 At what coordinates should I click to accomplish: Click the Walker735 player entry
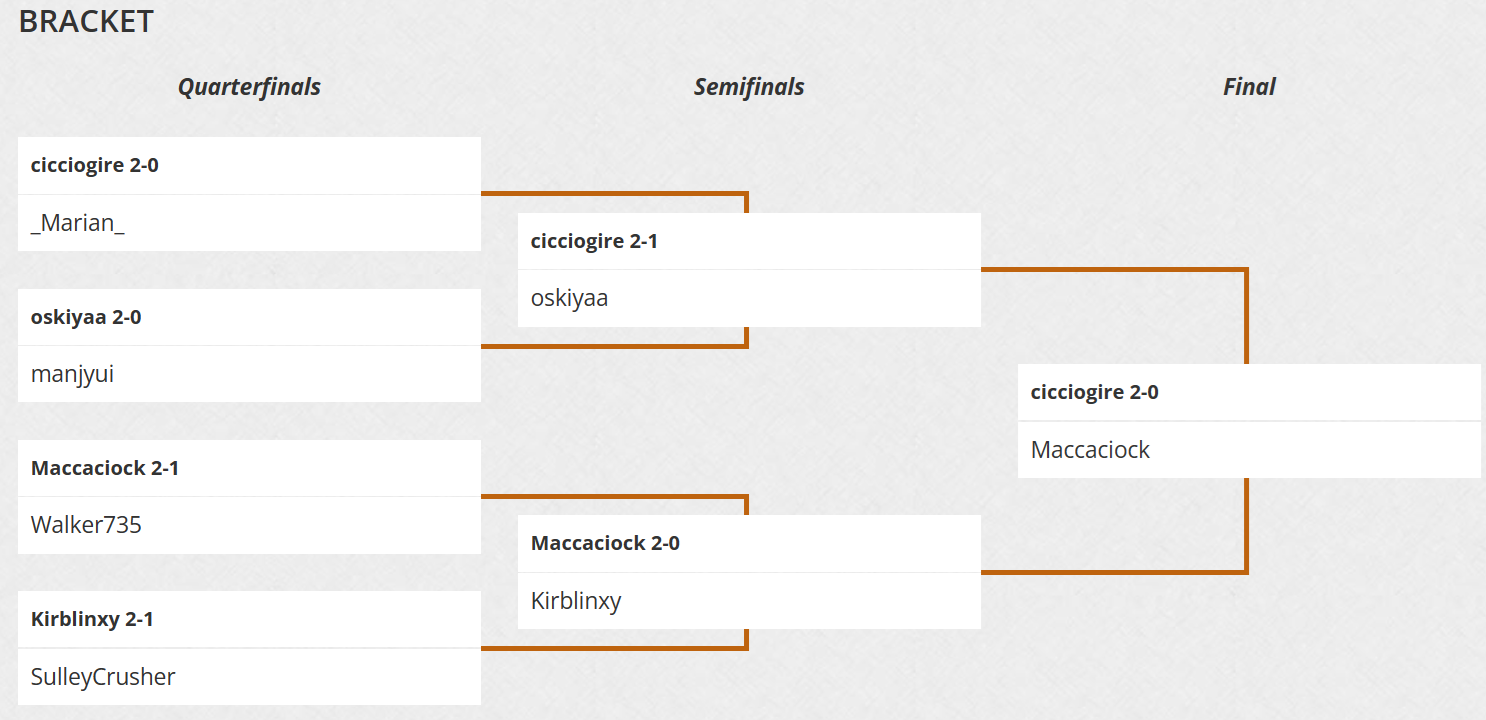tap(86, 525)
